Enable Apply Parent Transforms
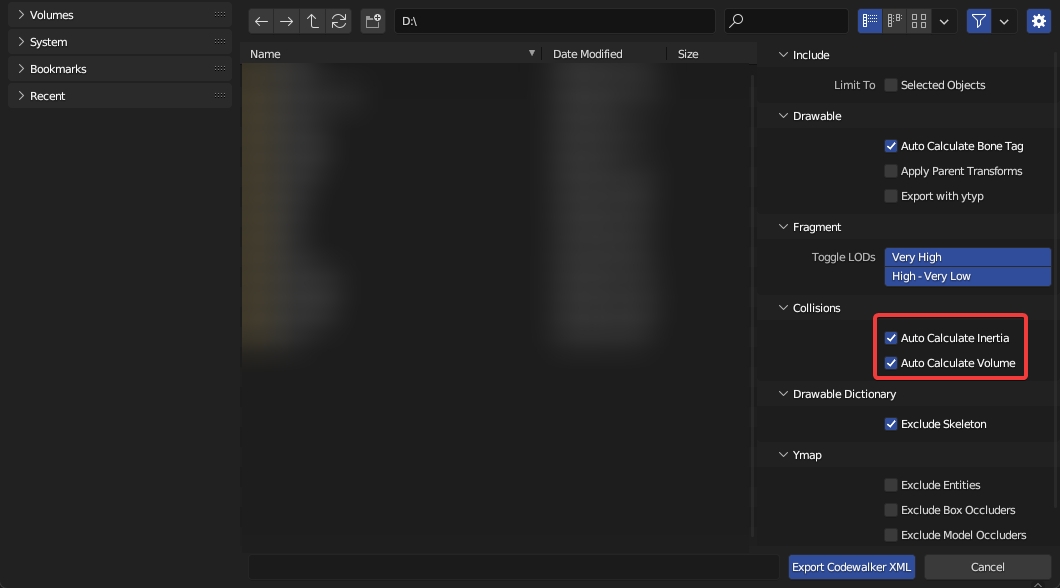This screenshot has height=588, width=1060. [891, 171]
